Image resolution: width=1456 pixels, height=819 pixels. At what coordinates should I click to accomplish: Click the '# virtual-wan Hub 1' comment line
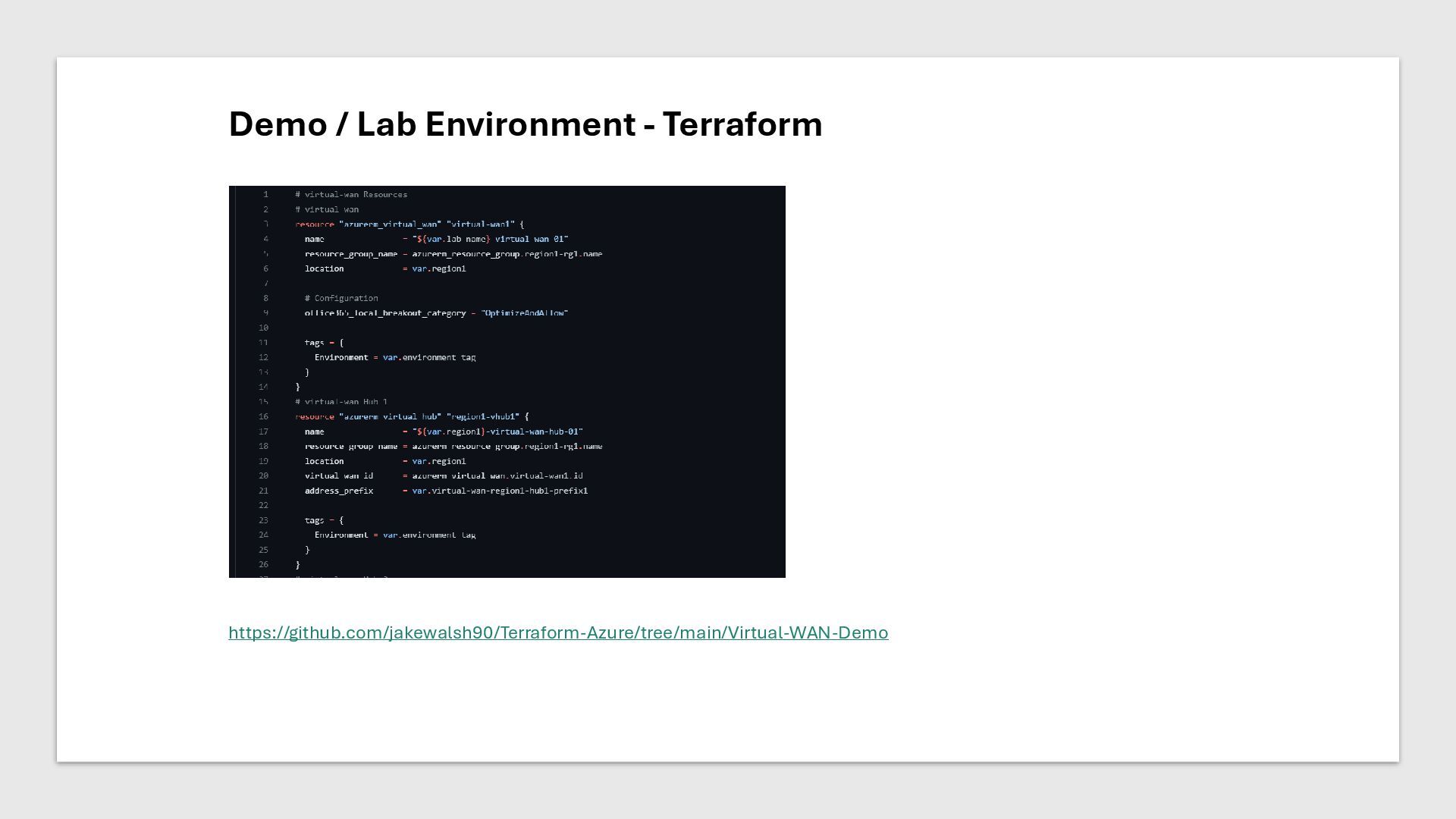click(x=341, y=402)
